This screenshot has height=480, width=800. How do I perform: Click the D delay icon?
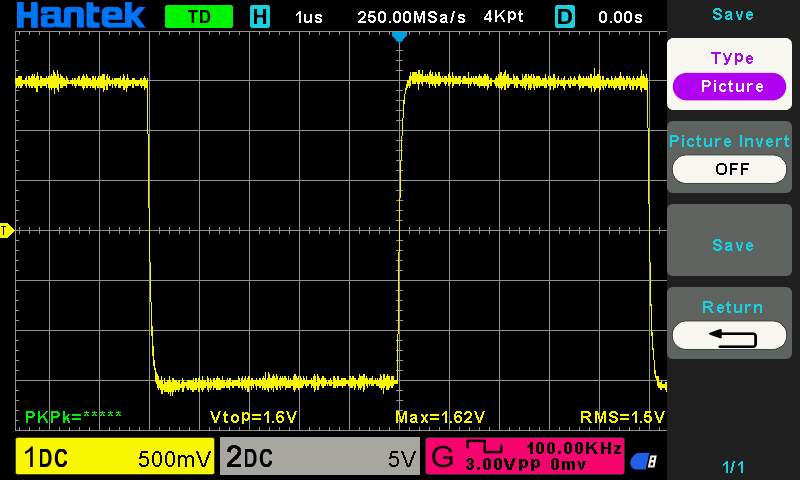pos(565,17)
